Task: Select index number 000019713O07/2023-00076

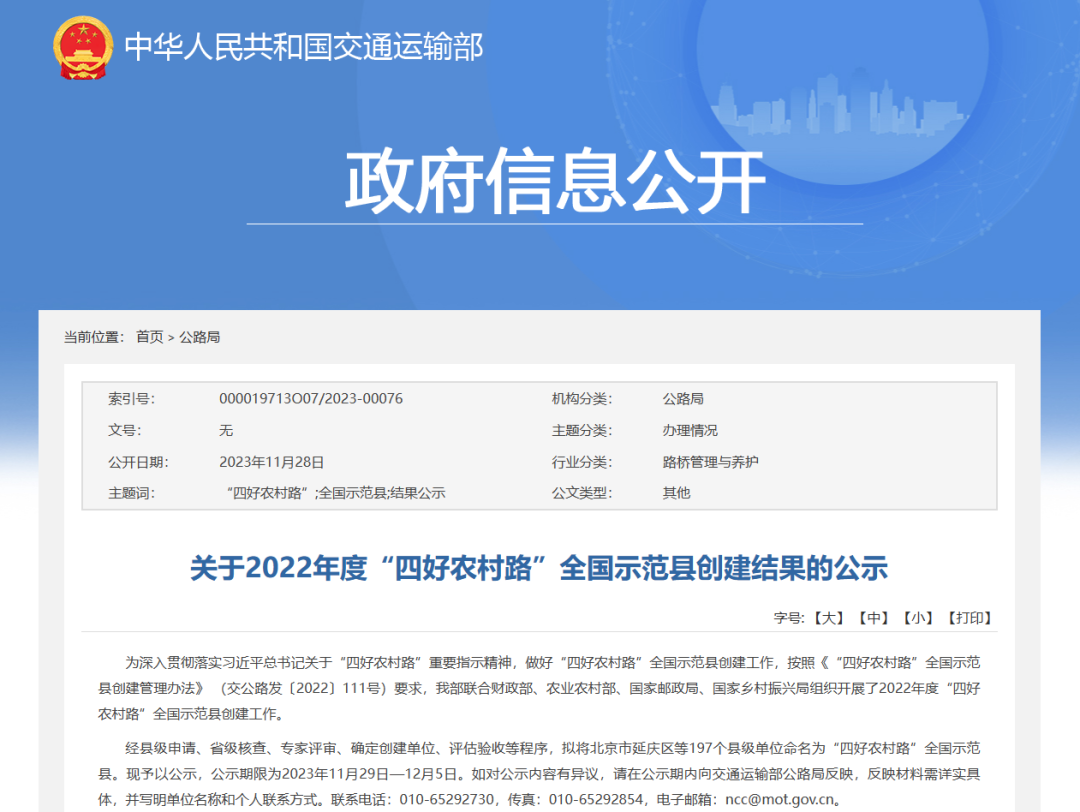Action: click(x=311, y=399)
